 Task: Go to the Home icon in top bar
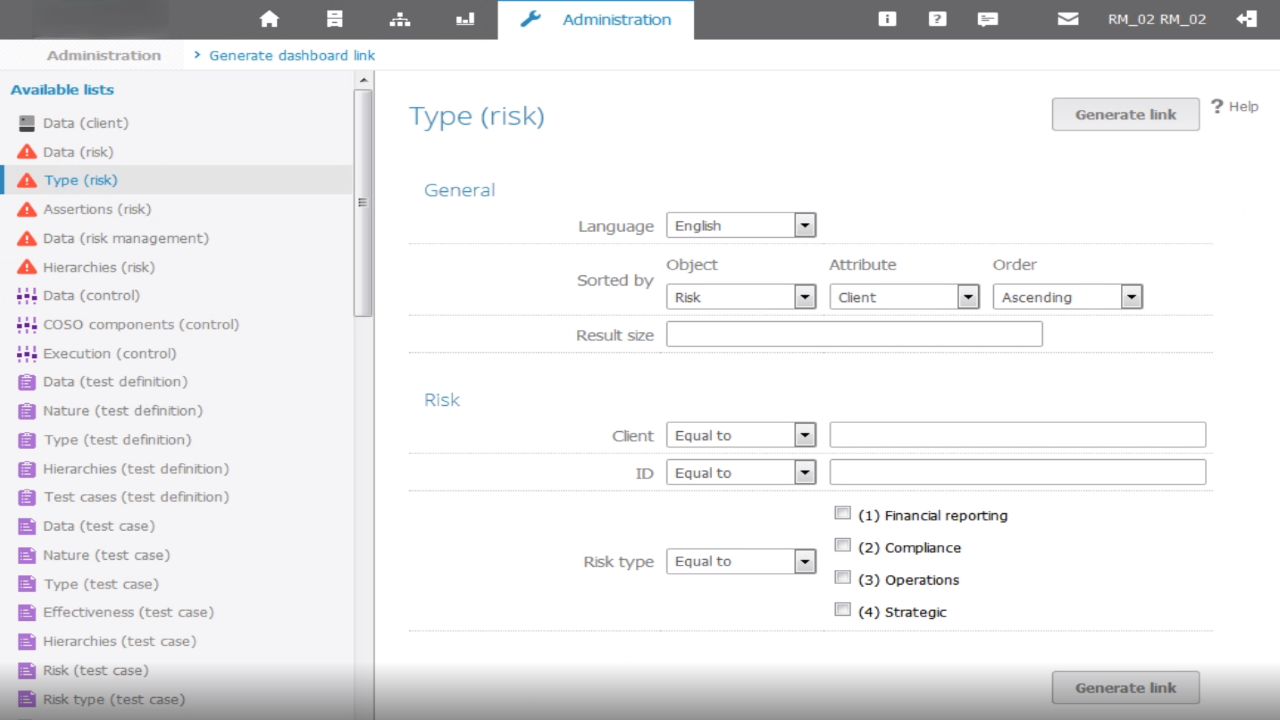(x=269, y=19)
